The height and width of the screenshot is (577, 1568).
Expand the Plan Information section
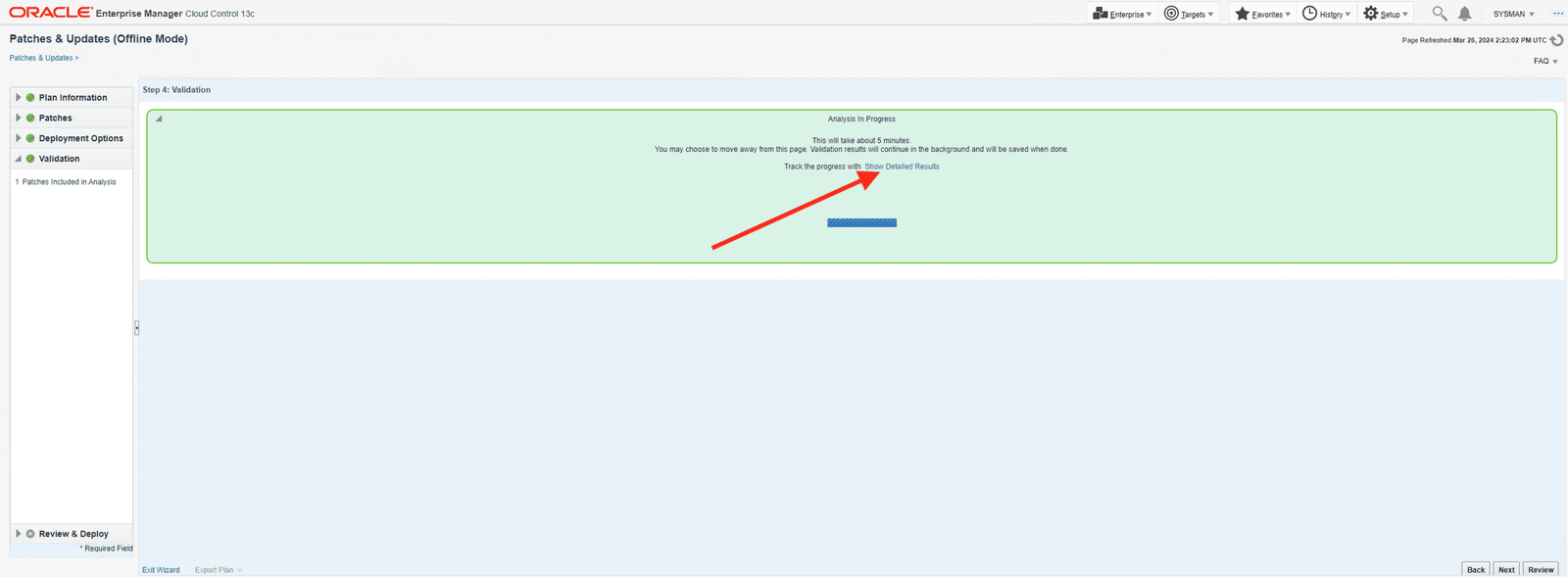(18, 98)
